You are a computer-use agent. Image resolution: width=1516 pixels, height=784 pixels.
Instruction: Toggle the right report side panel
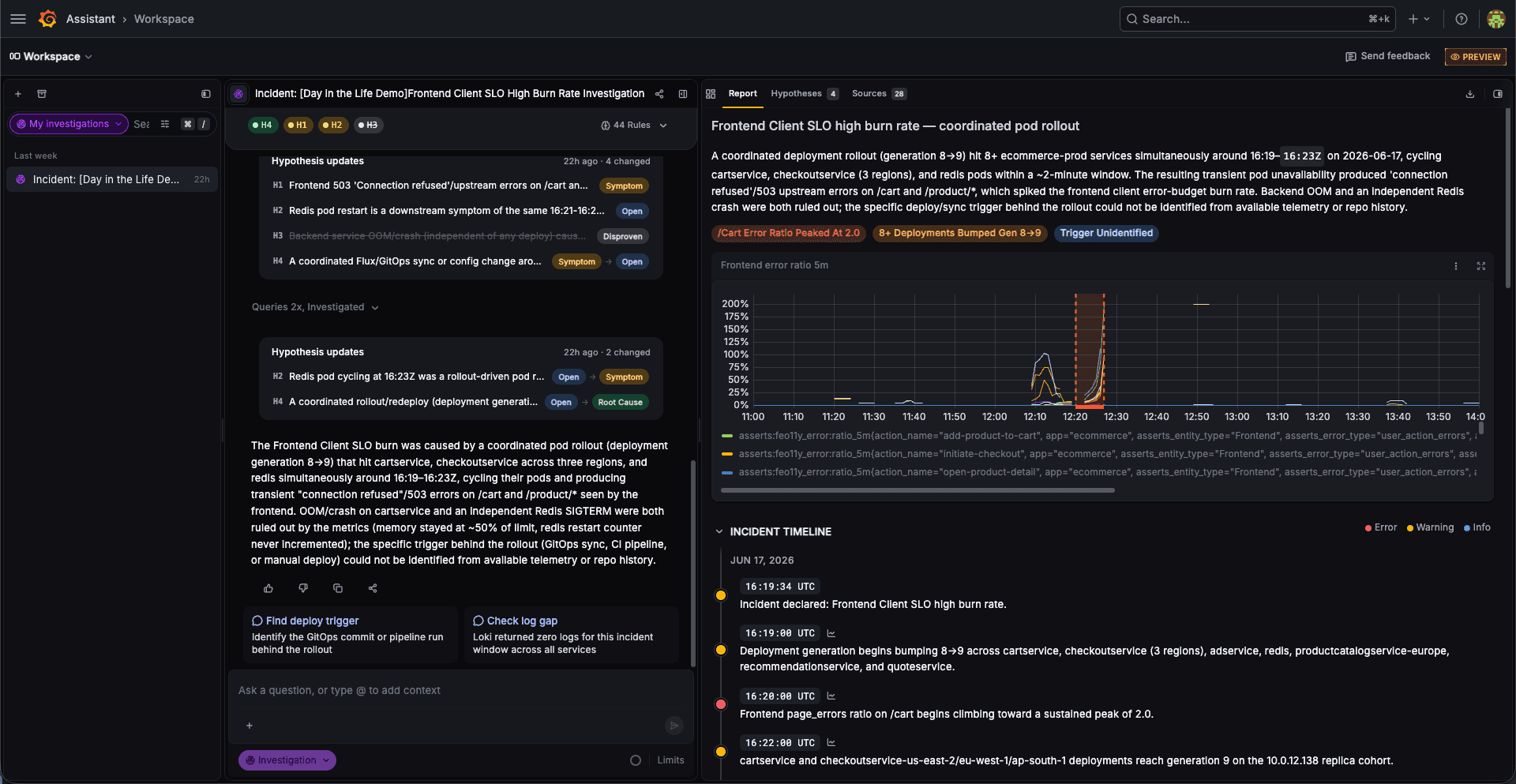[1498, 94]
